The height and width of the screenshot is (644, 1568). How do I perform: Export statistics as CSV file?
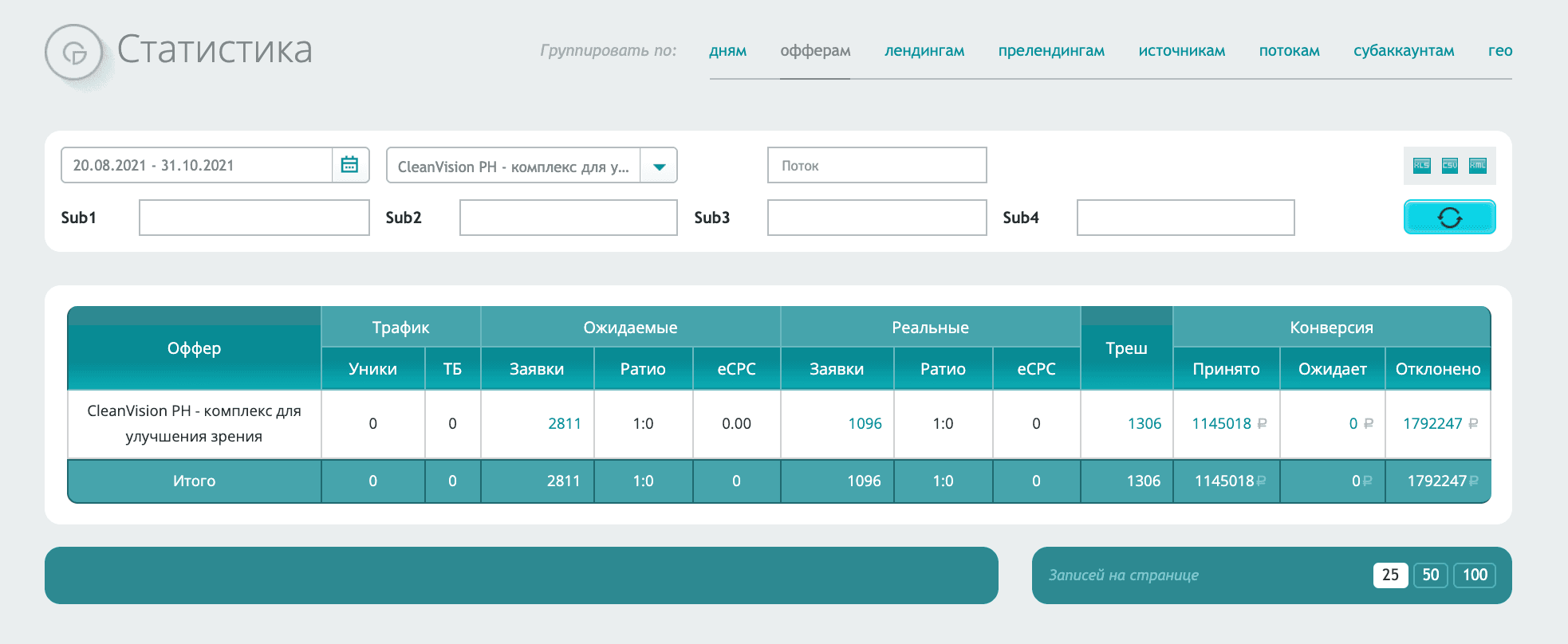coord(1450,165)
